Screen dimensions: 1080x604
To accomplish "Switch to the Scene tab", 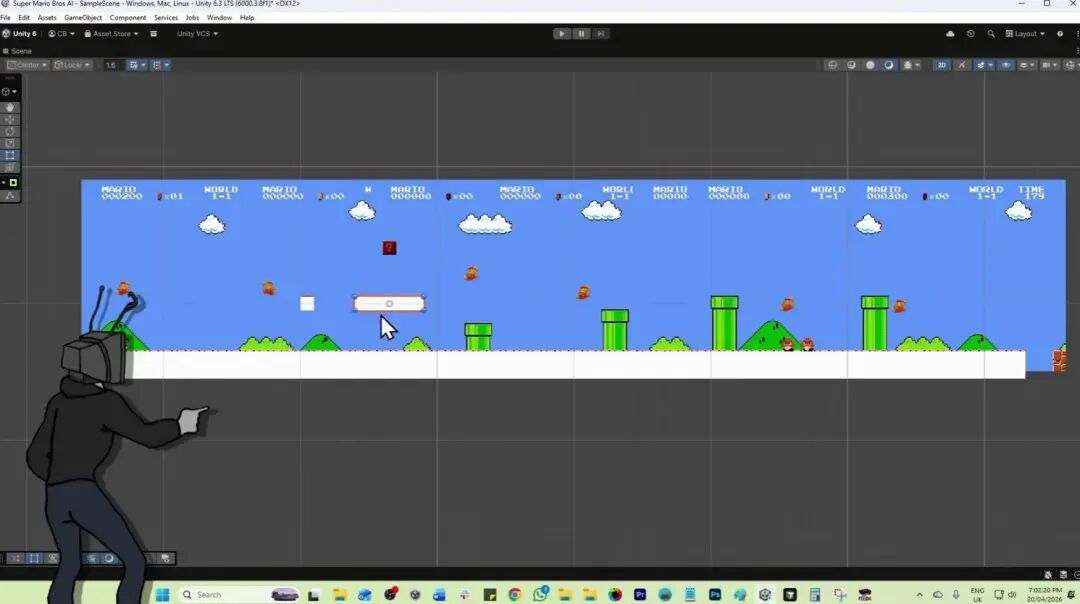I will [17, 51].
